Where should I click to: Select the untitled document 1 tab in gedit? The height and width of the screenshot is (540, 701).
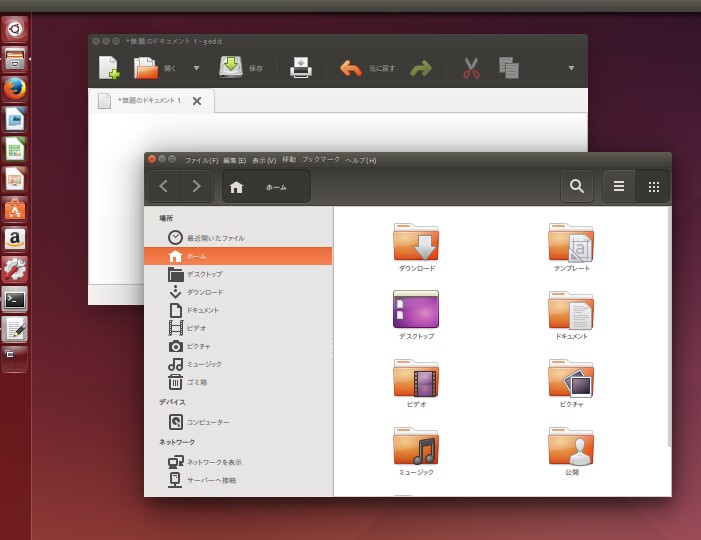coord(149,101)
